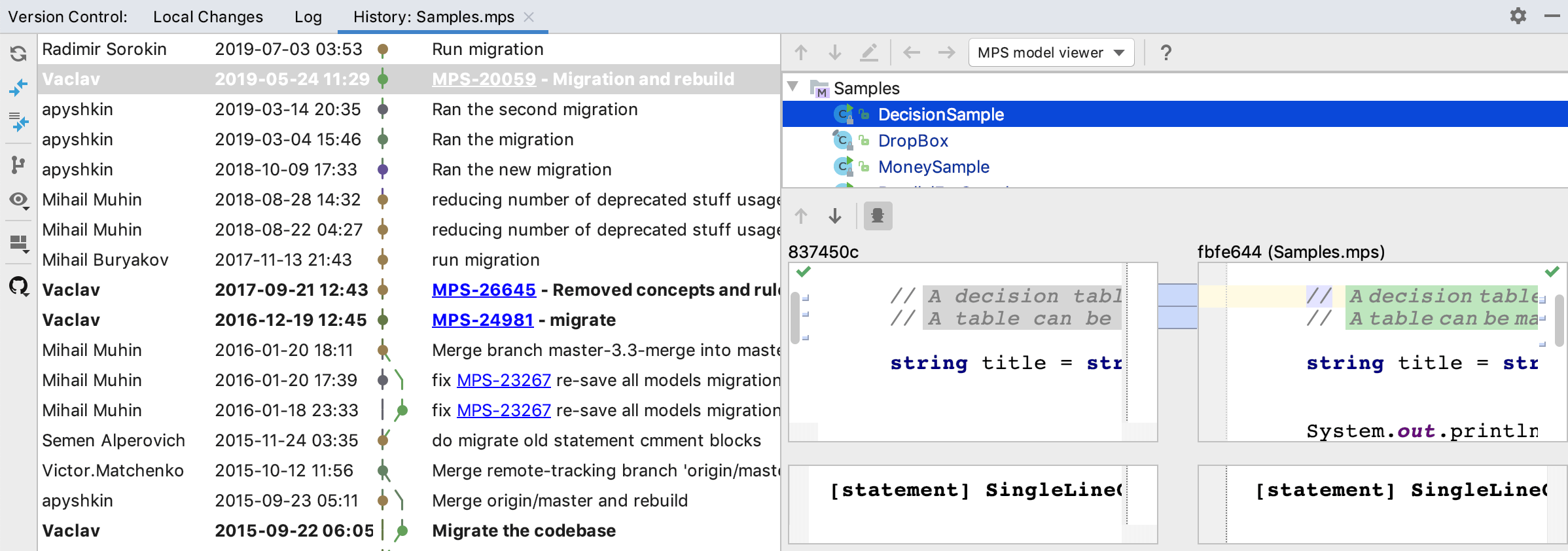This screenshot has height=551, width=1568.
Task: Open Version Control settings gear
Action: 1518,16
